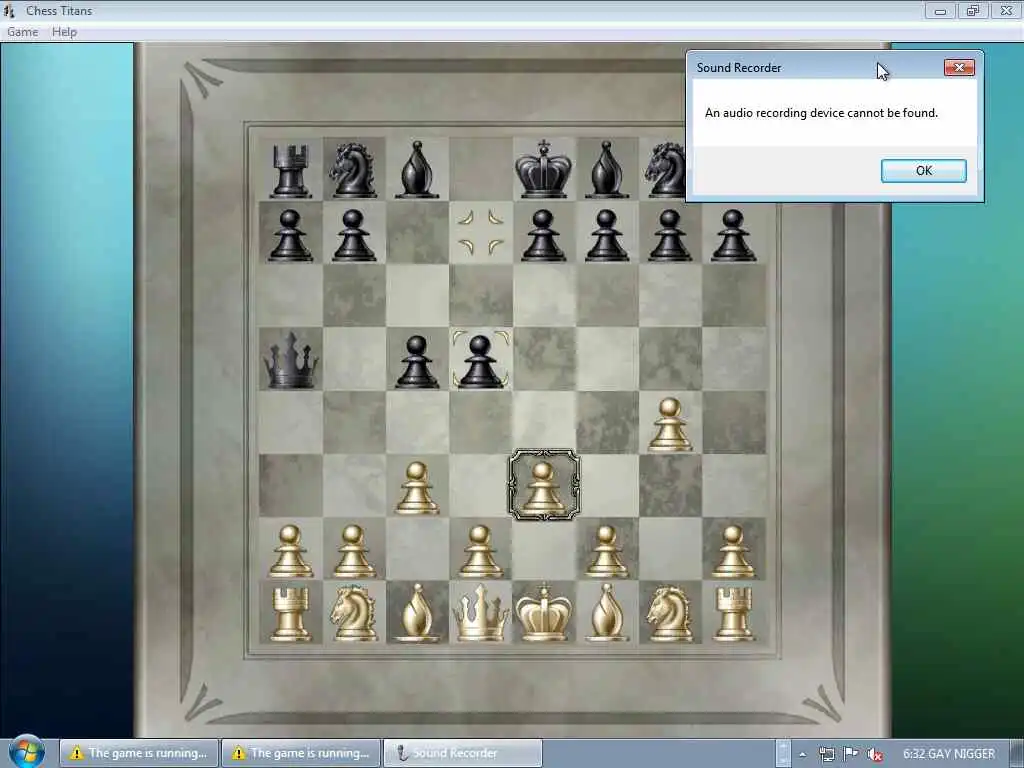The height and width of the screenshot is (768, 1024).
Task: Show hidden system tray icons arrow
Action: (803, 754)
